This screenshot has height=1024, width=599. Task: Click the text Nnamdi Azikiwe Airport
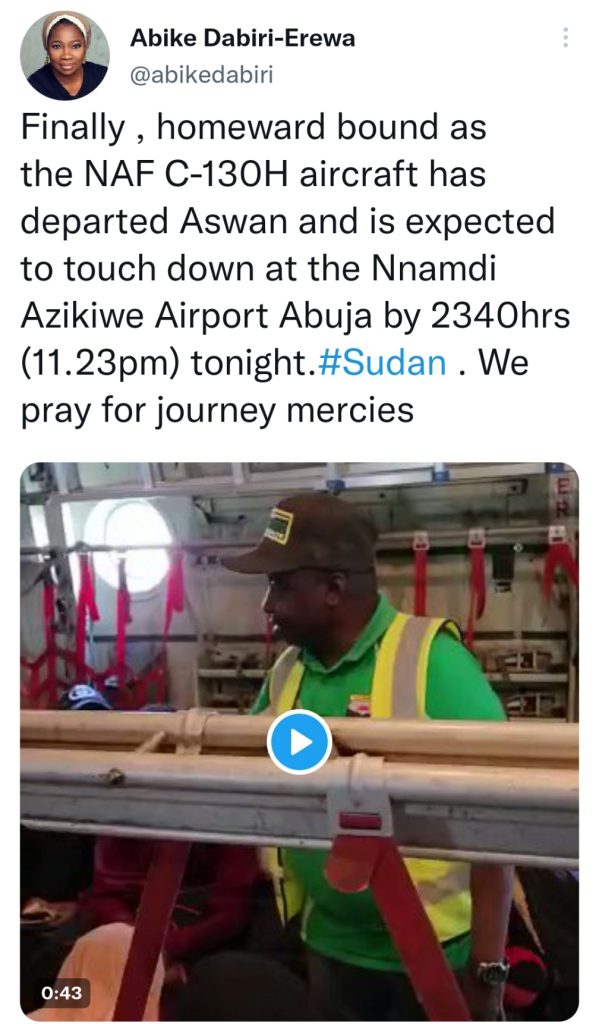pos(259,293)
